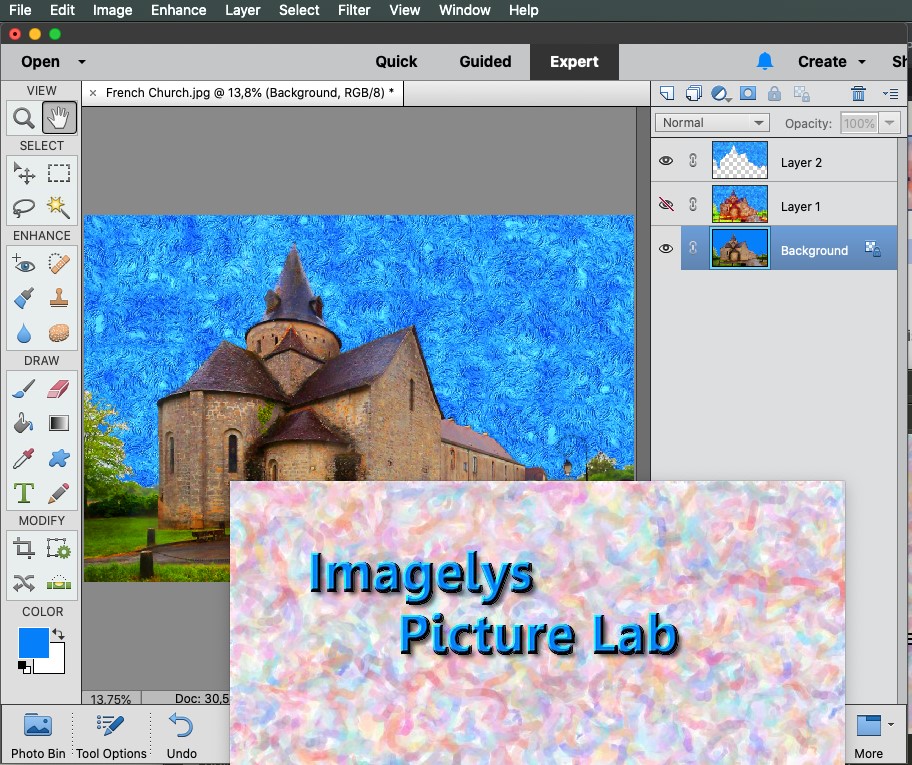
Task: Open the Filter menu
Action: coord(354,10)
